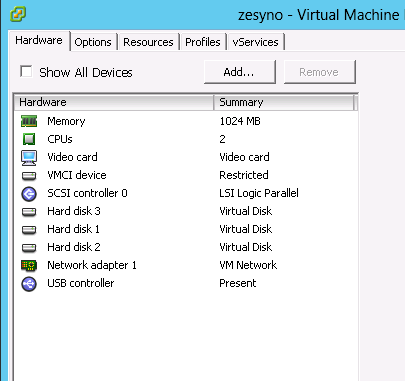405x381 pixels.
Task: Click the Summary column header
Action: click(x=283, y=102)
